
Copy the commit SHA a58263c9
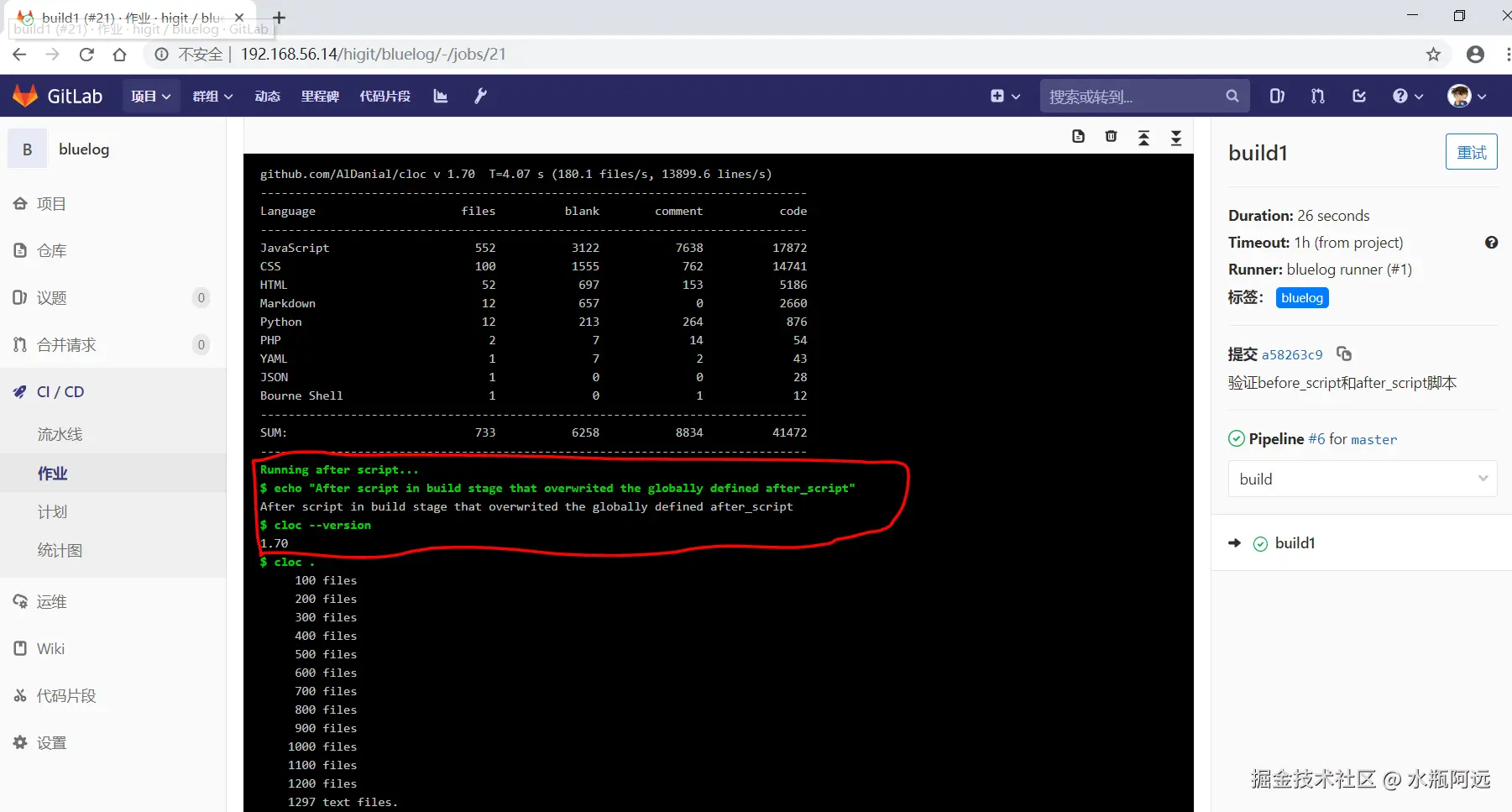pyautogui.click(x=1344, y=354)
